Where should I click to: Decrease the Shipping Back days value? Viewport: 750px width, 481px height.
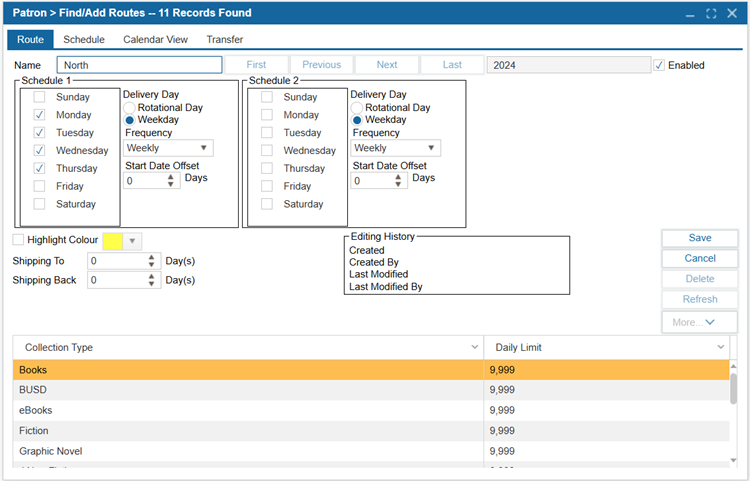pyautogui.click(x=152, y=285)
